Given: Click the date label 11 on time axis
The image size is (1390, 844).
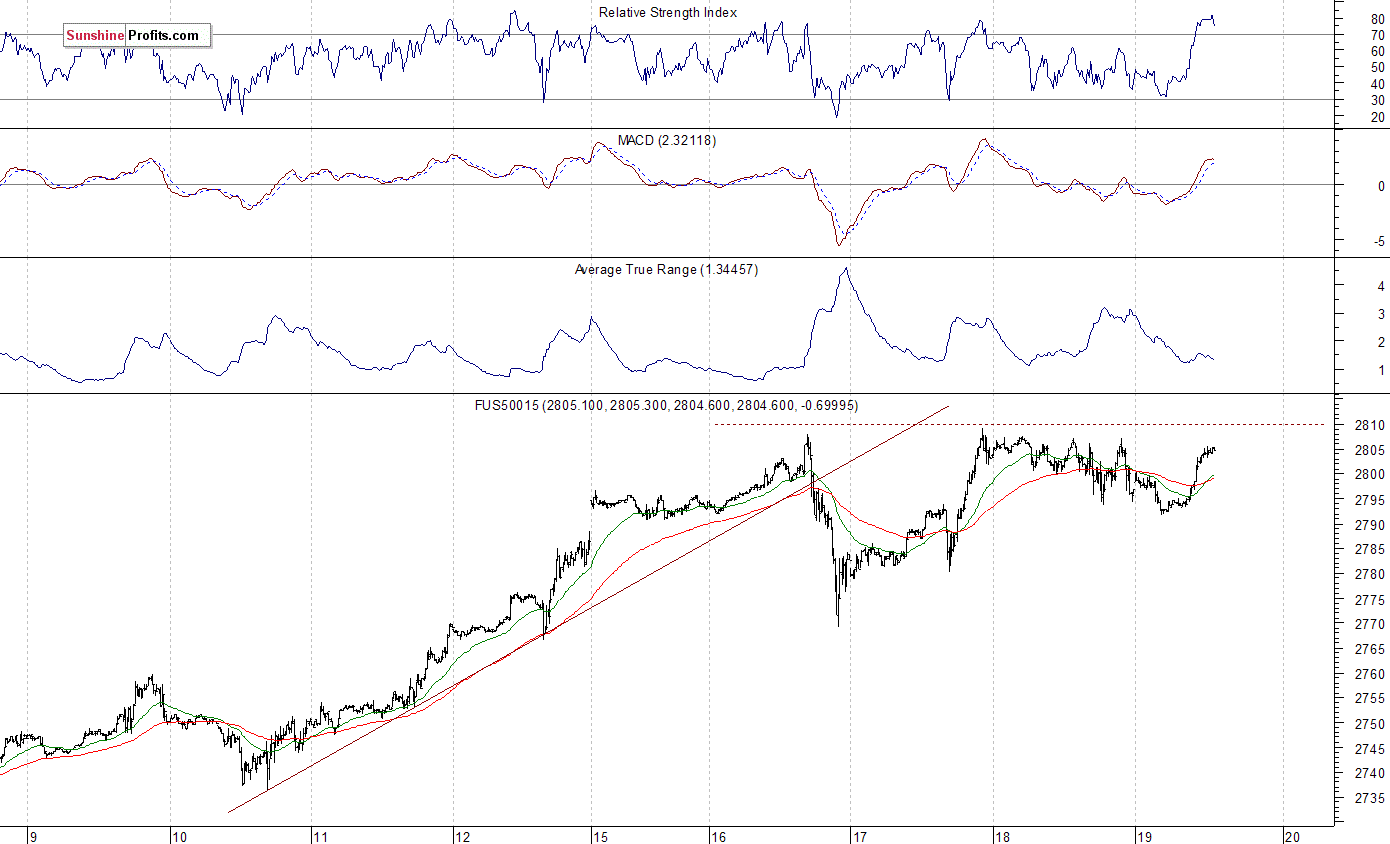Looking at the screenshot, I should [322, 837].
